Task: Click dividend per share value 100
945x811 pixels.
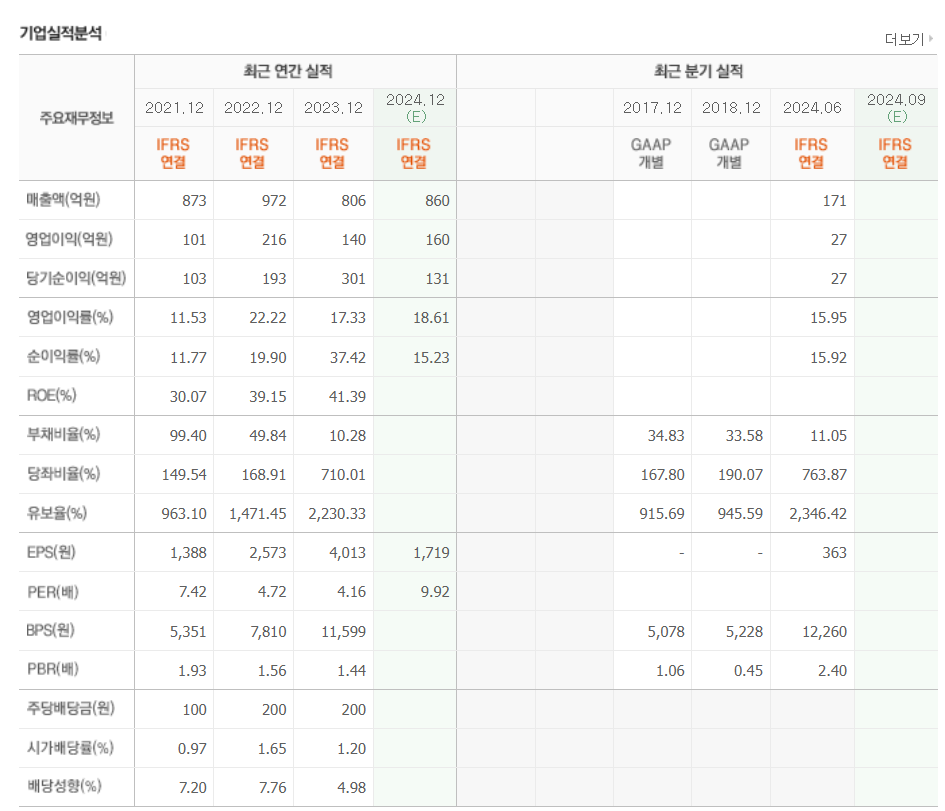Action: pos(194,710)
